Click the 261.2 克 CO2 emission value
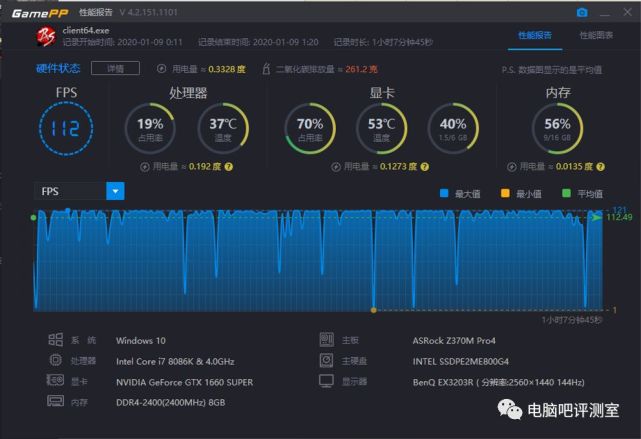This screenshot has height=439, width=641. click(361, 69)
